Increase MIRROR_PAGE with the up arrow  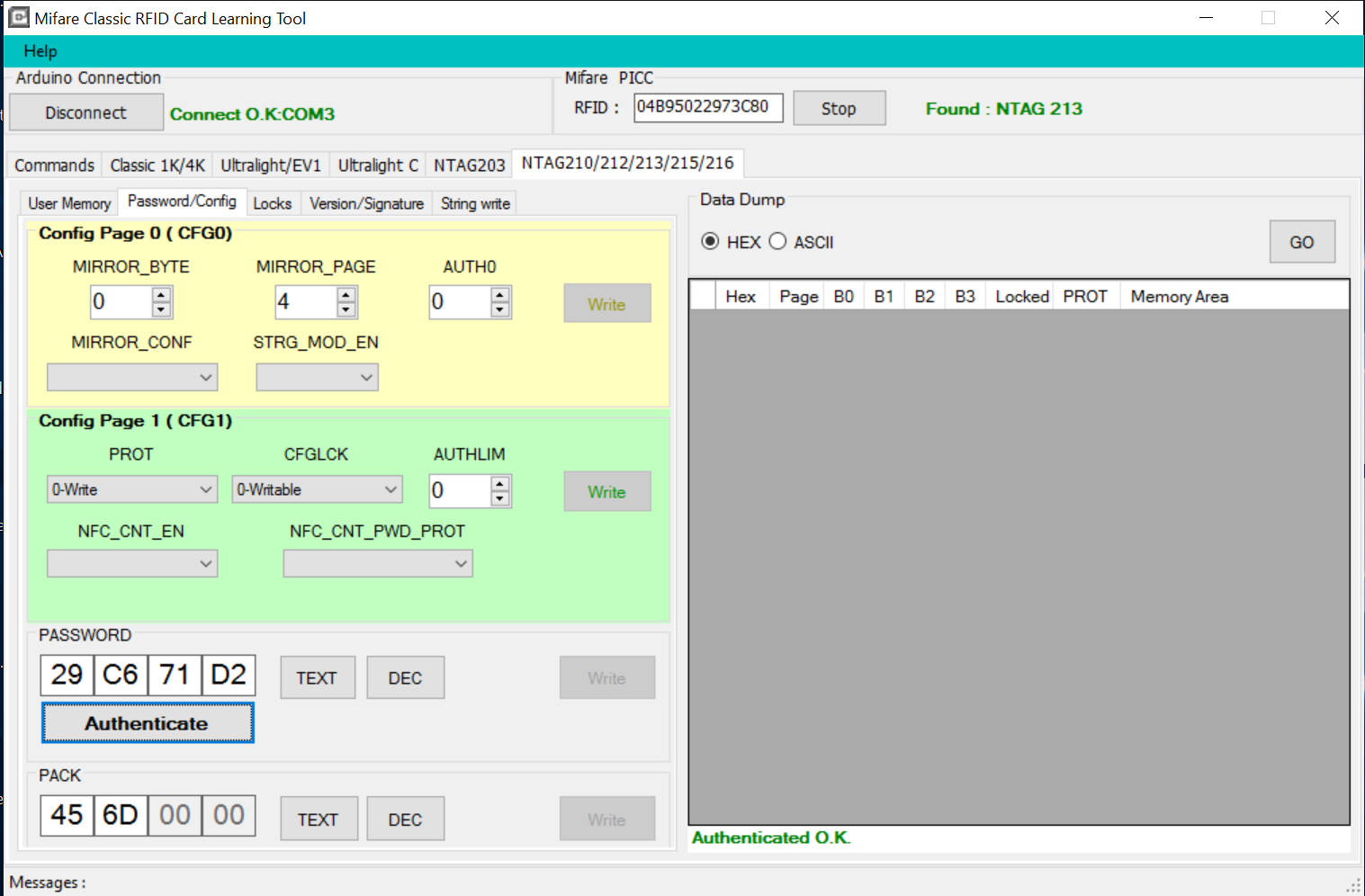click(x=346, y=295)
